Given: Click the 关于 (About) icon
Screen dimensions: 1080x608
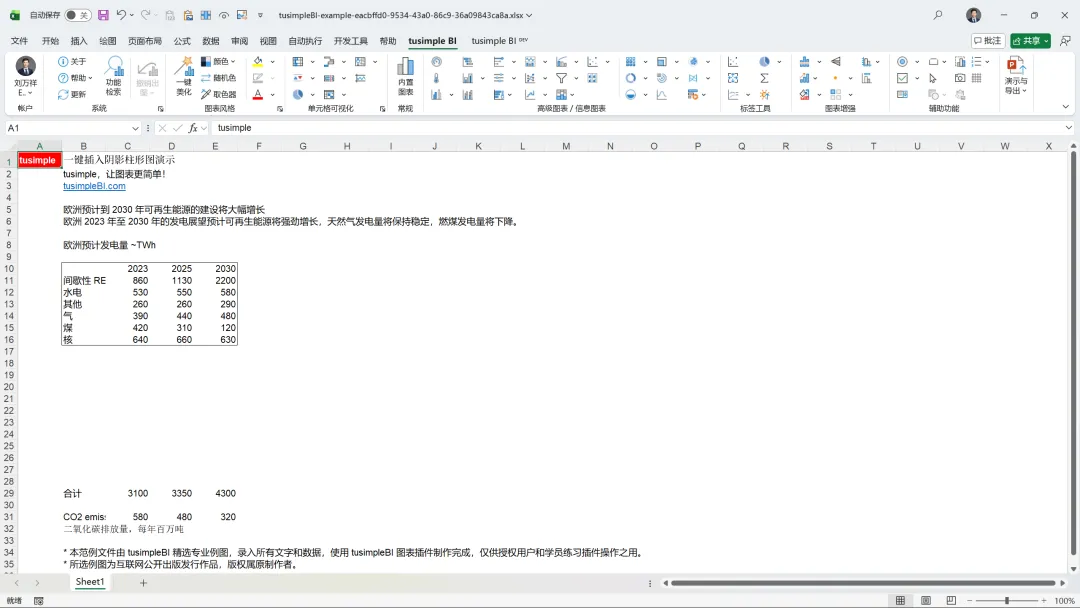Looking at the screenshot, I should pyautogui.click(x=63, y=61).
